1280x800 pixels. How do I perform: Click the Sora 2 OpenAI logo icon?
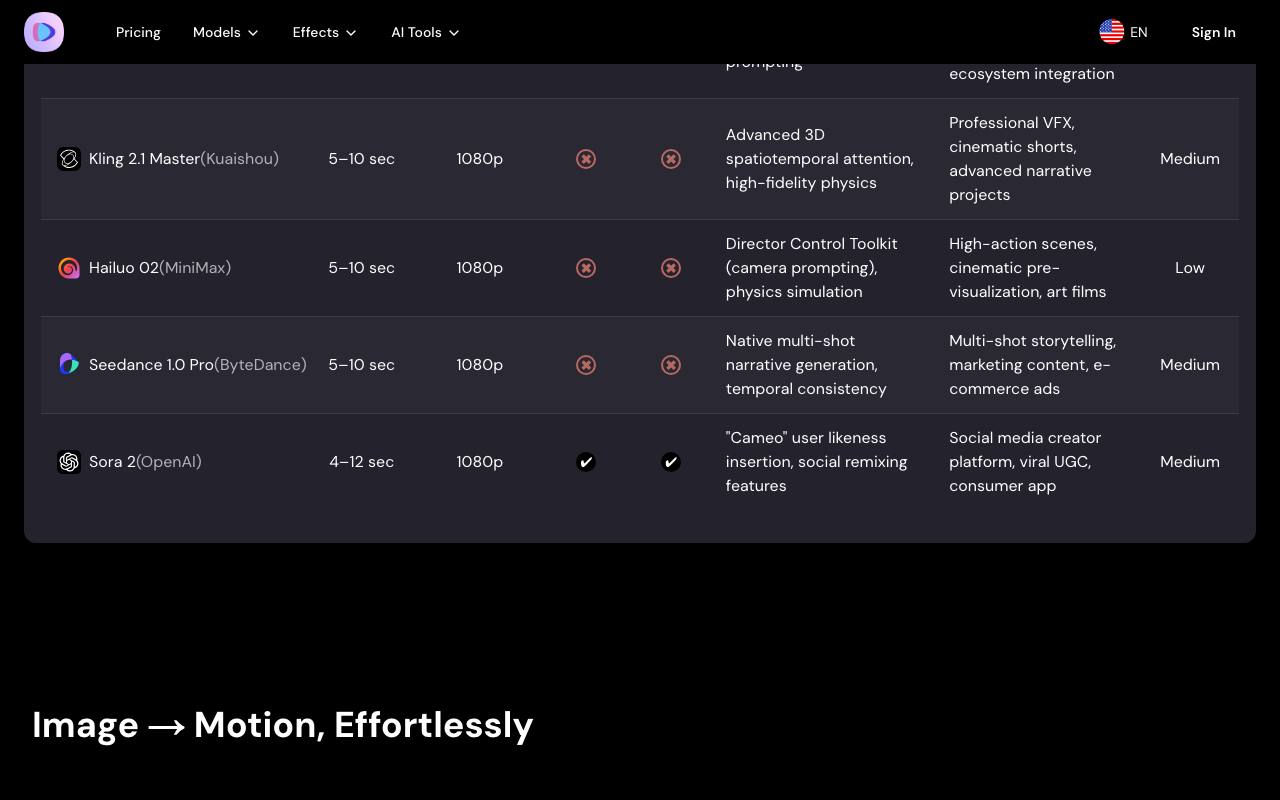tap(69, 462)
